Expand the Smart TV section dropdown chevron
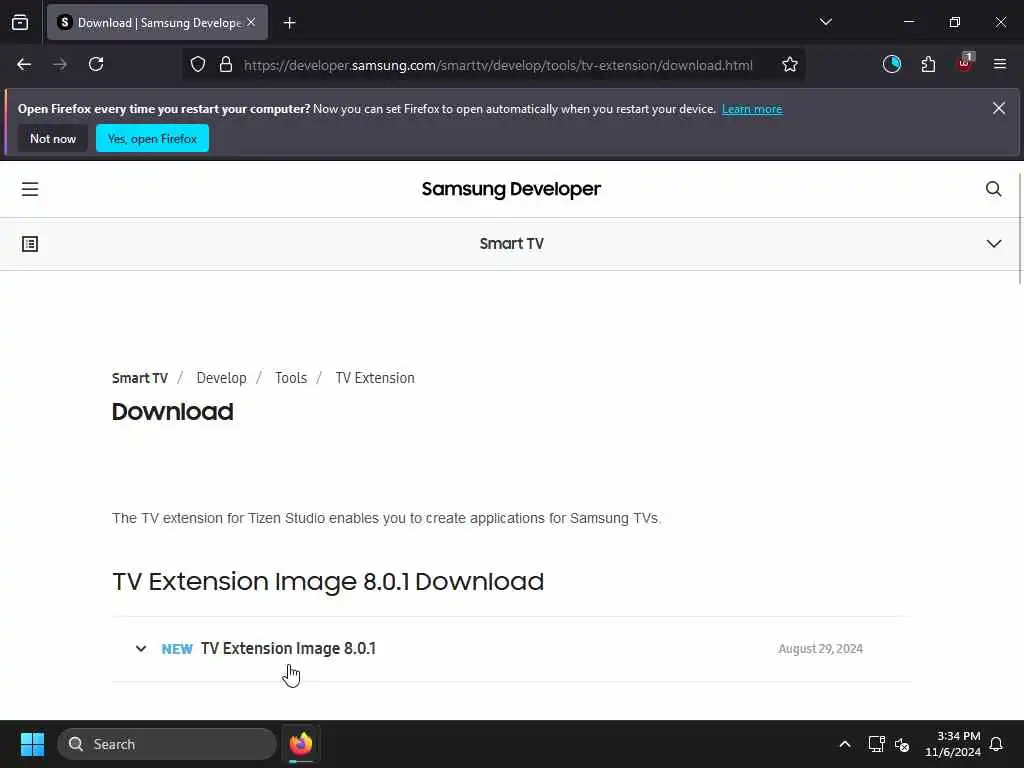1024x768 pixels. 993,244
